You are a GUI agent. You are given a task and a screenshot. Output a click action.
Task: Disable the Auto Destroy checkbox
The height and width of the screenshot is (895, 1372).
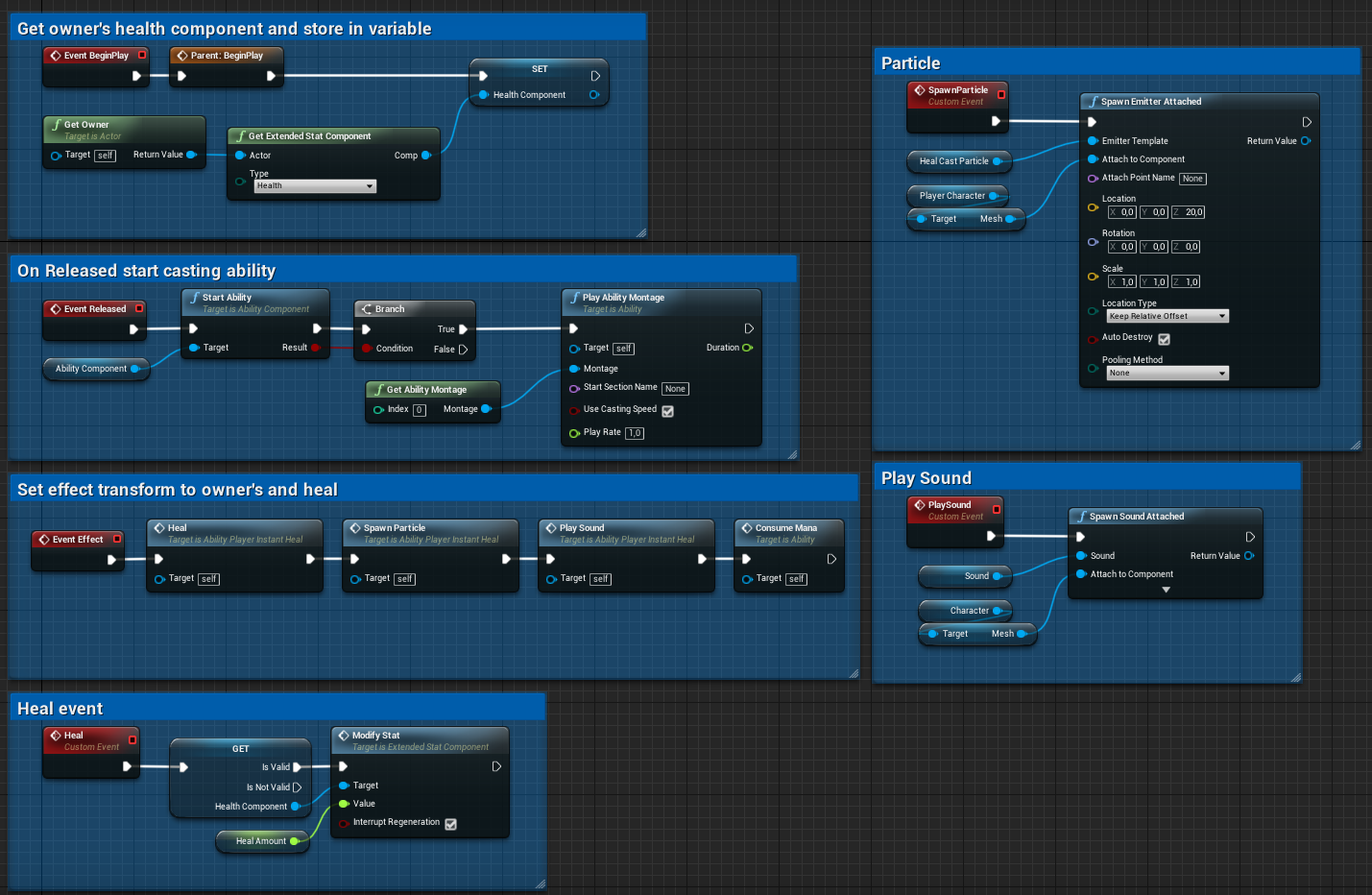[1164, 339]
